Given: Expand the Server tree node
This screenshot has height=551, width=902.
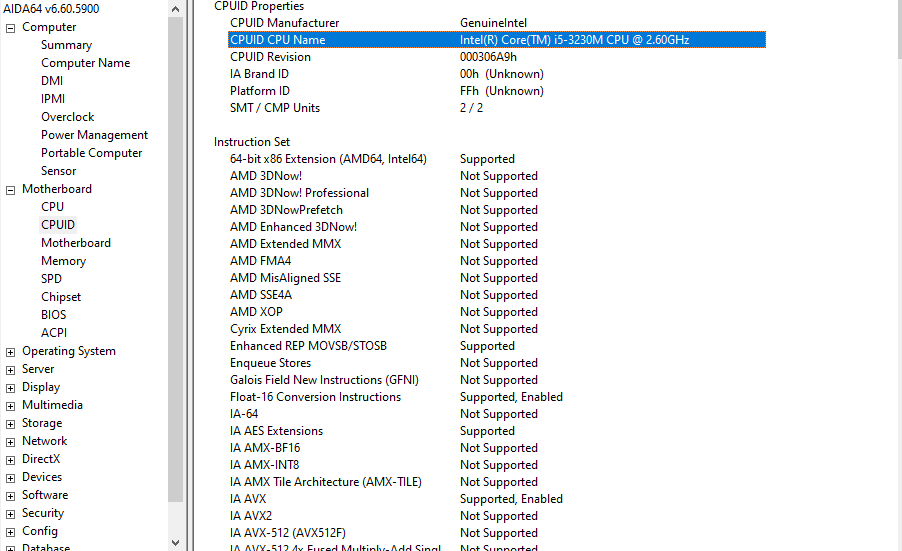Looking at the screenshot, I should 10,370.
